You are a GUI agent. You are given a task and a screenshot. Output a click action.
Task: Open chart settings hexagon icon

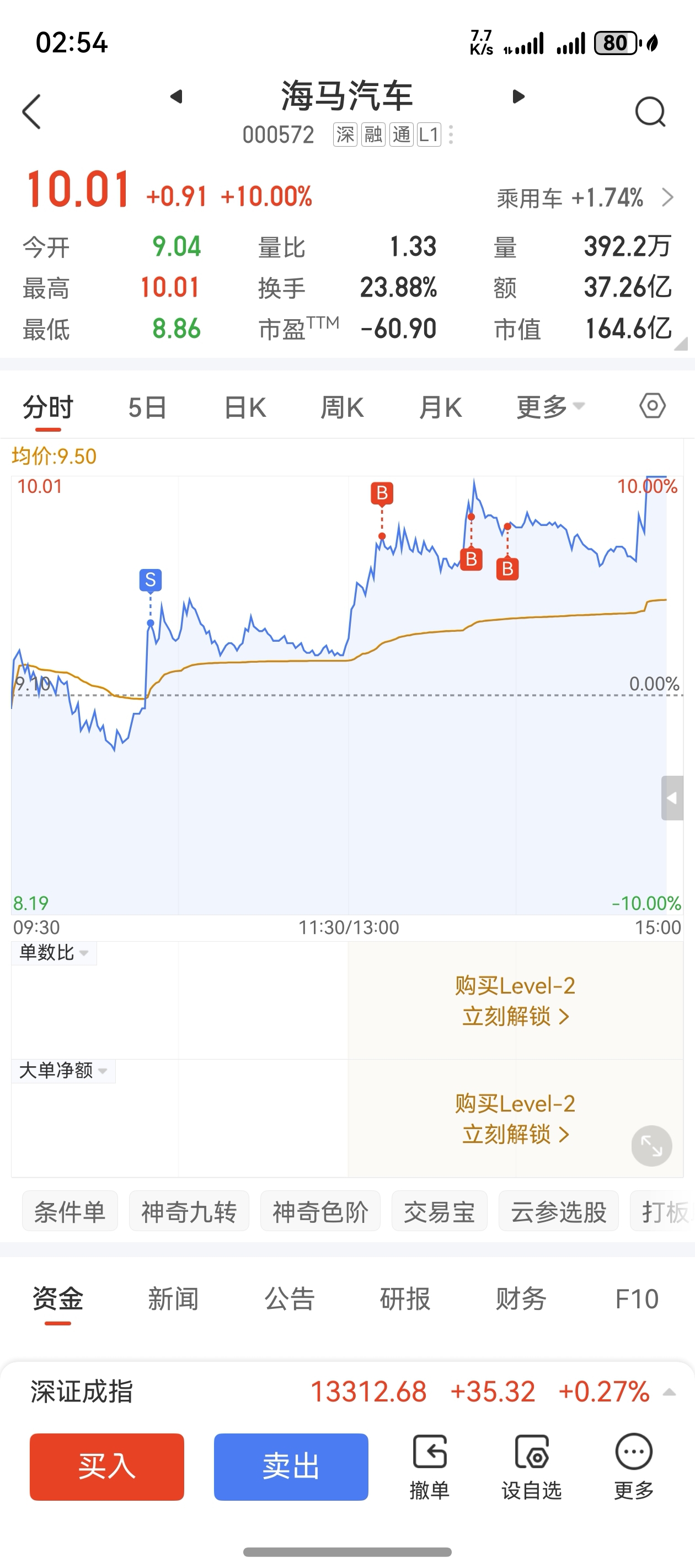tap(652, 405)
